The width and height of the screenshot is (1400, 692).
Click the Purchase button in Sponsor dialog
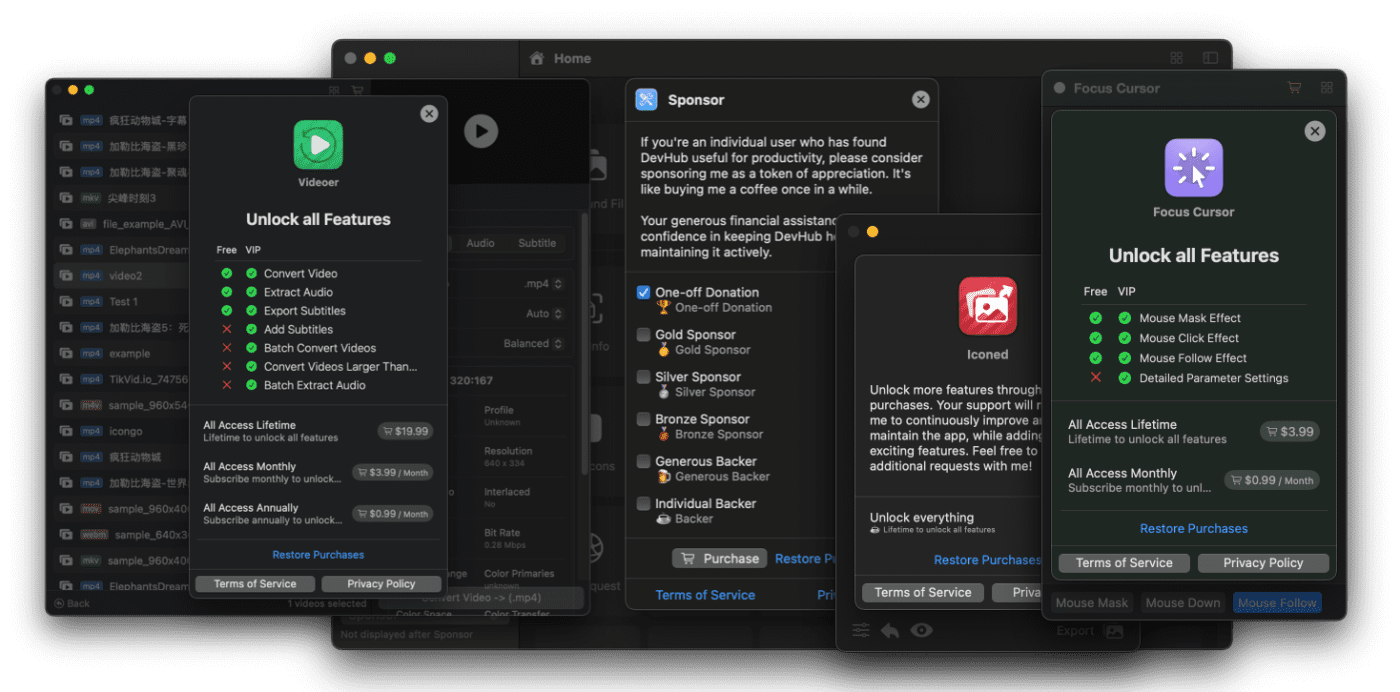[x=719, y=559]
